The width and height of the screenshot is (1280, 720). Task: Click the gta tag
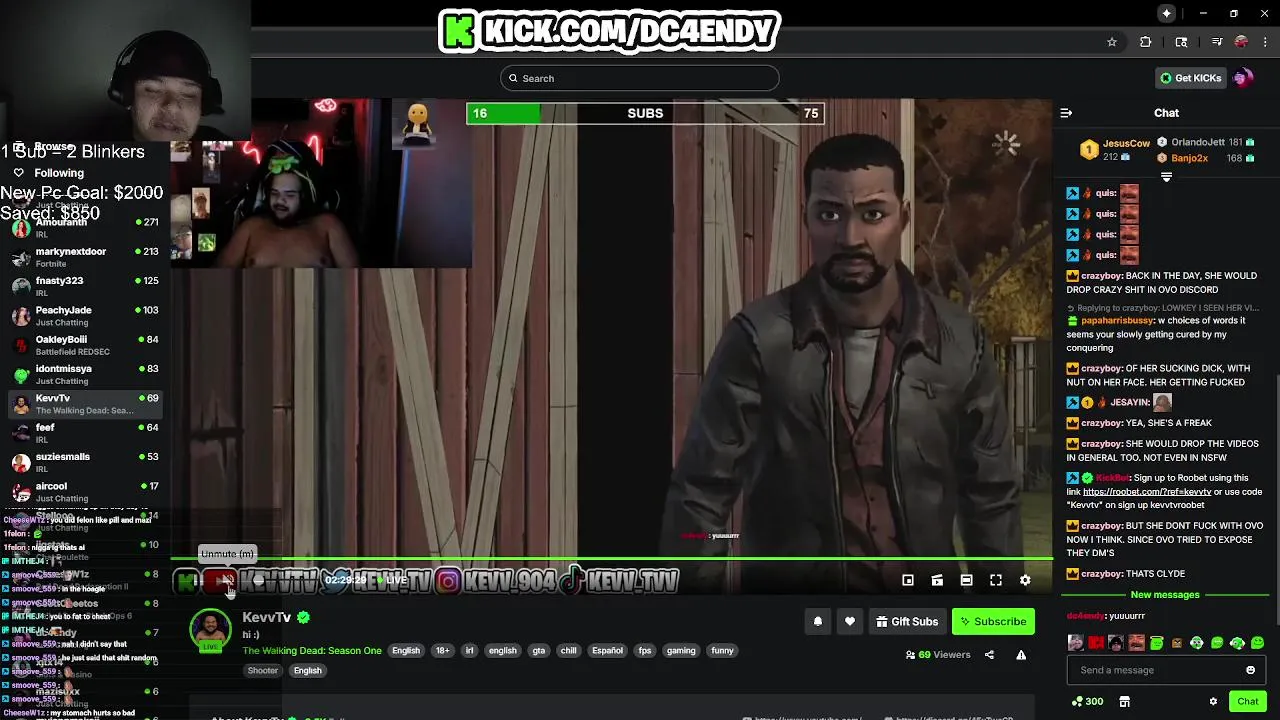pos(539,651)
